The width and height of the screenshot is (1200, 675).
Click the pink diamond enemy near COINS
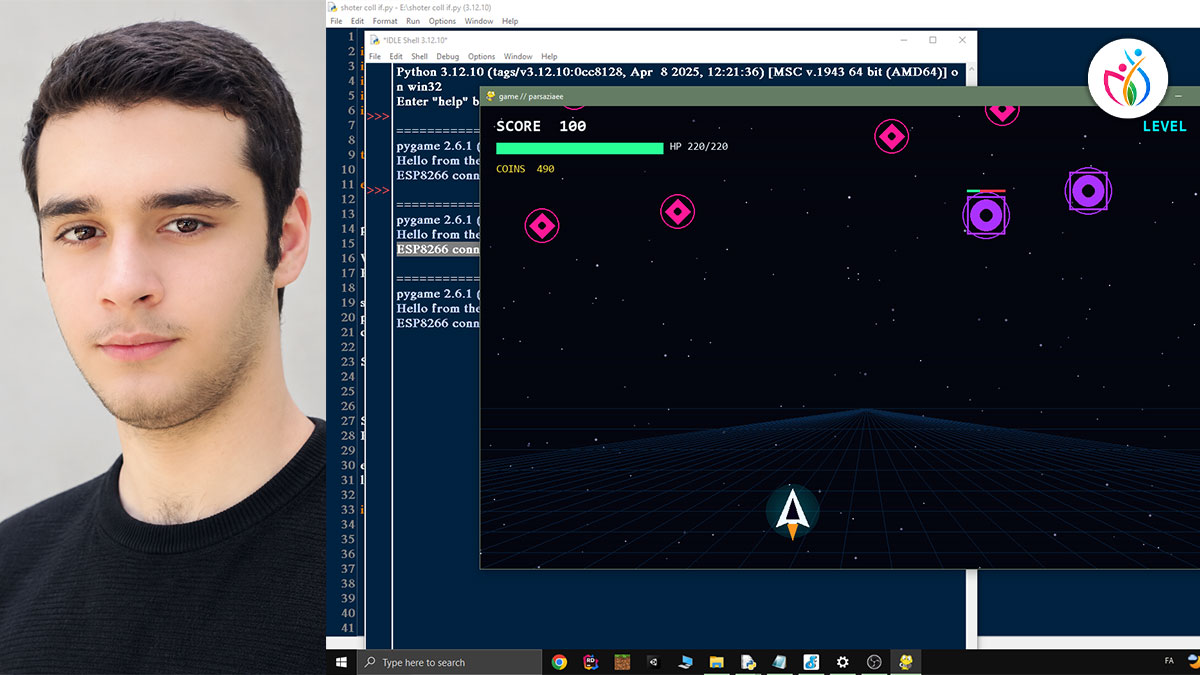click(x=542, y=226)
